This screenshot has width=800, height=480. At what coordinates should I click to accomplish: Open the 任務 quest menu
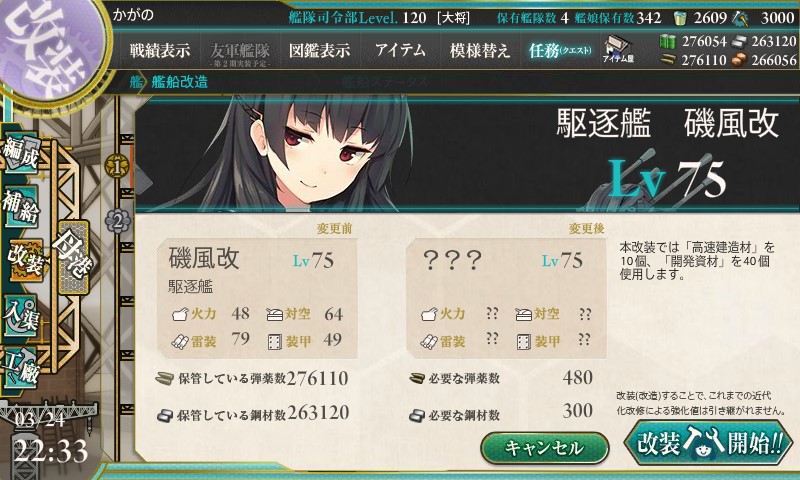(x=560, y=50)
